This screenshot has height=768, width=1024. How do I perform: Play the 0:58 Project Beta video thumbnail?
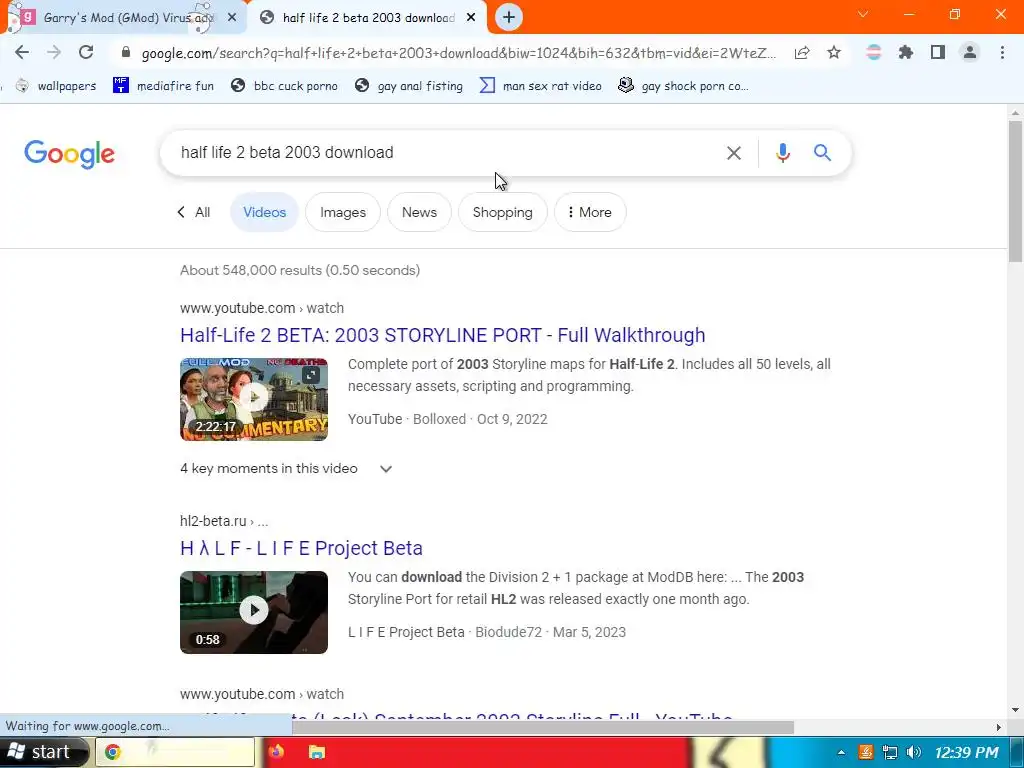[254, 612]
